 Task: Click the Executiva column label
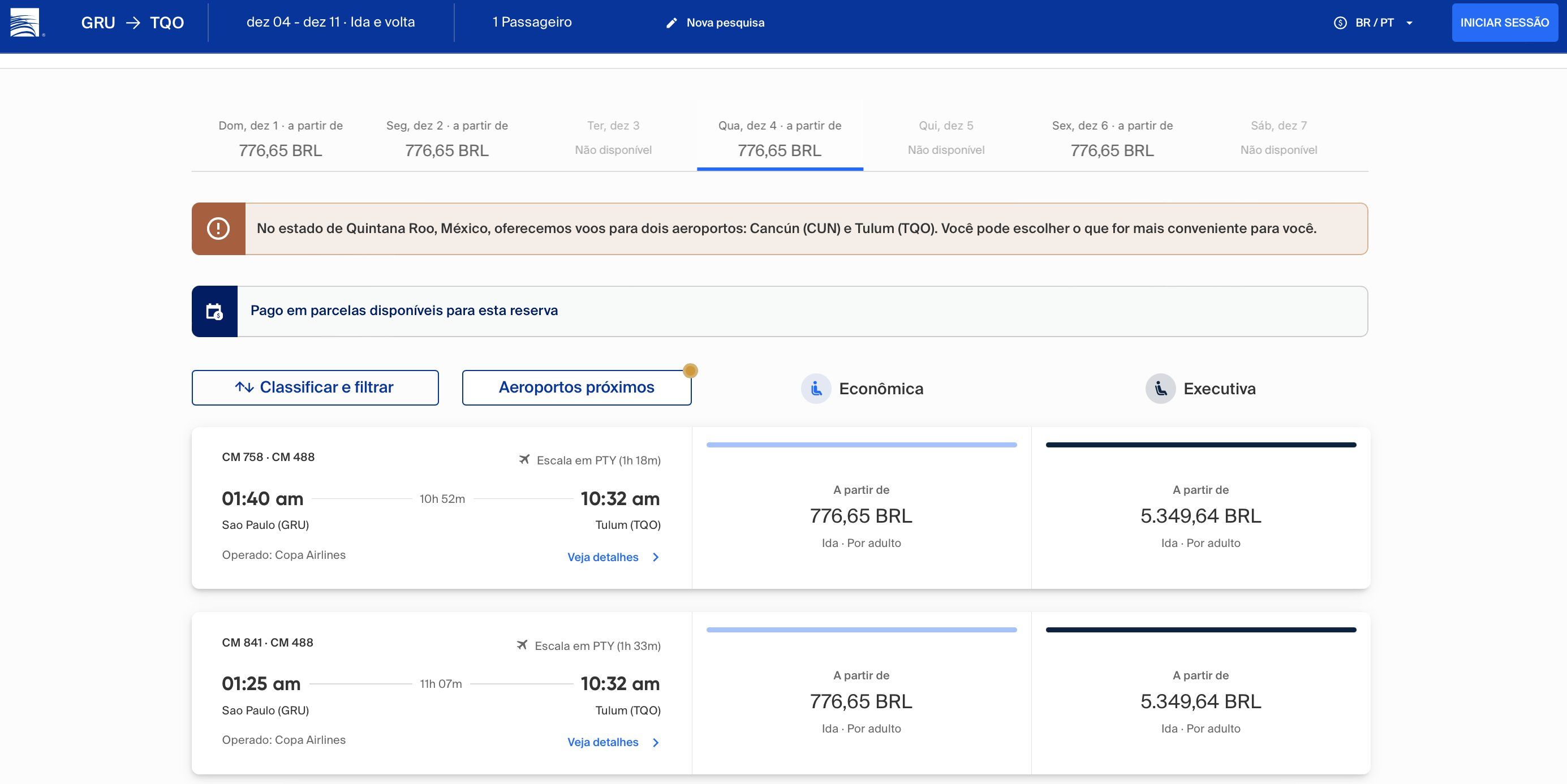click(1220, 389)
